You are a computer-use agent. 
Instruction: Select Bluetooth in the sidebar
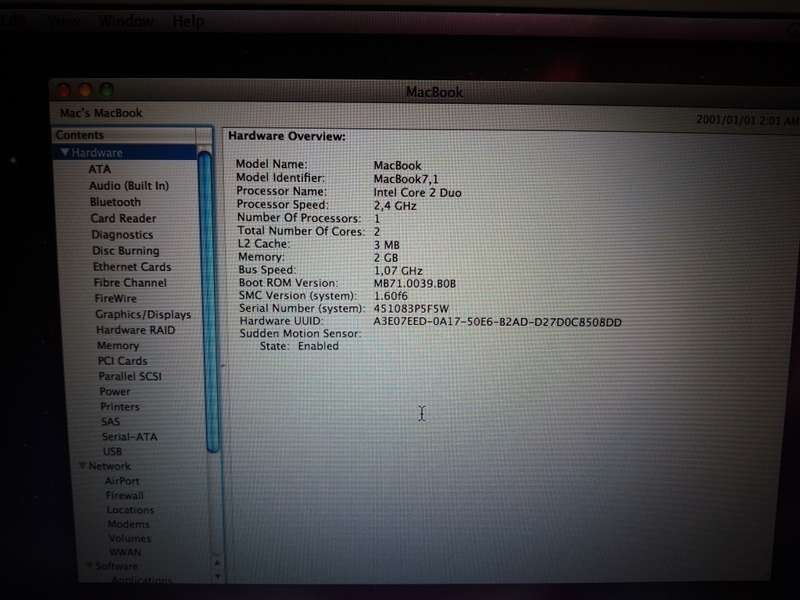point(115,202)
